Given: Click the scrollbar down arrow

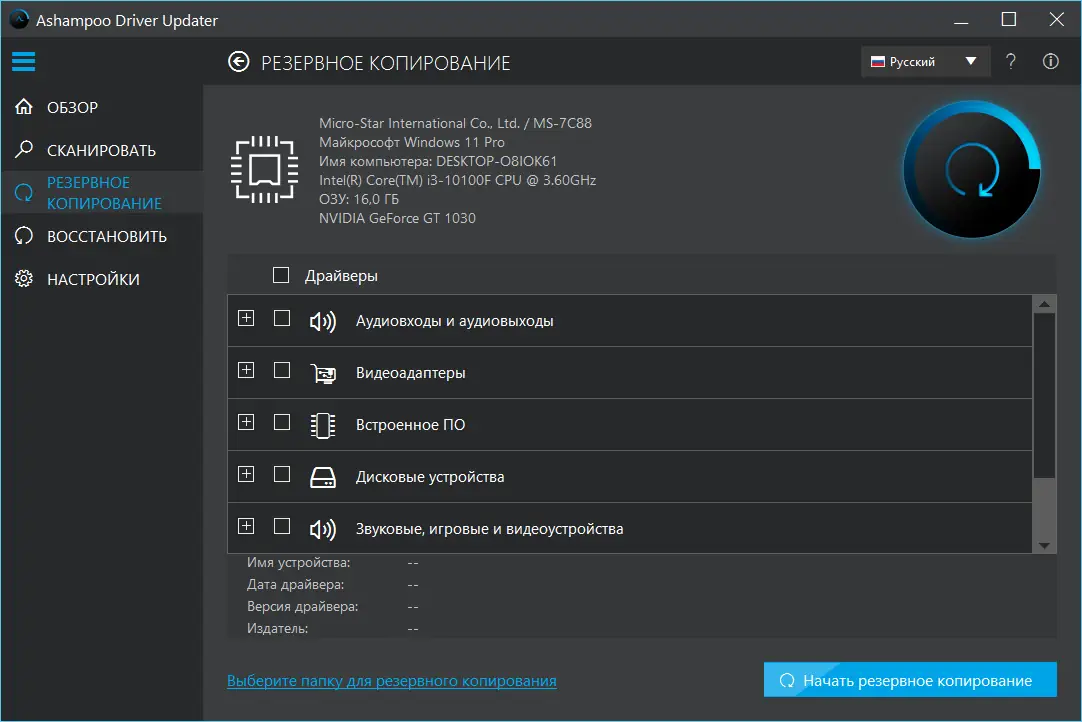Looking at the screenshot, I should [x=1044, y=545].
